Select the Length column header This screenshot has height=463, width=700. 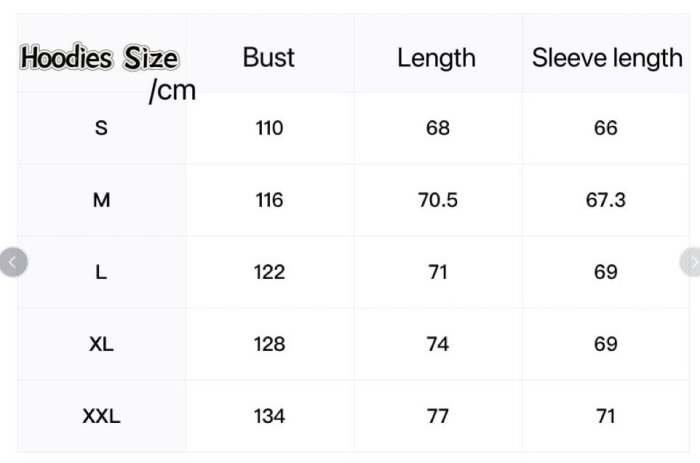(437, 58)
